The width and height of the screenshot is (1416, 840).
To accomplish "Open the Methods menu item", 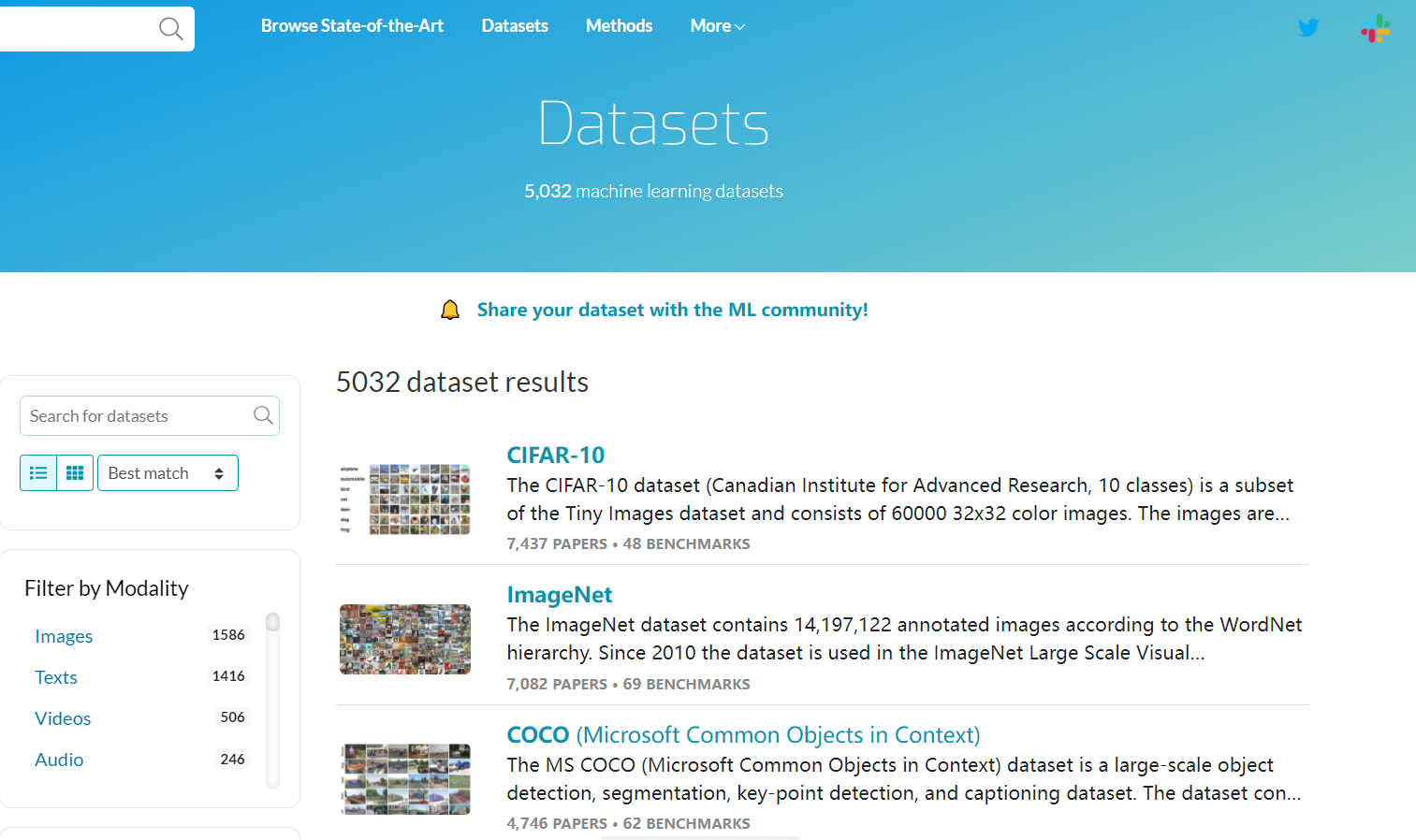I will click(x=619, y=26).
